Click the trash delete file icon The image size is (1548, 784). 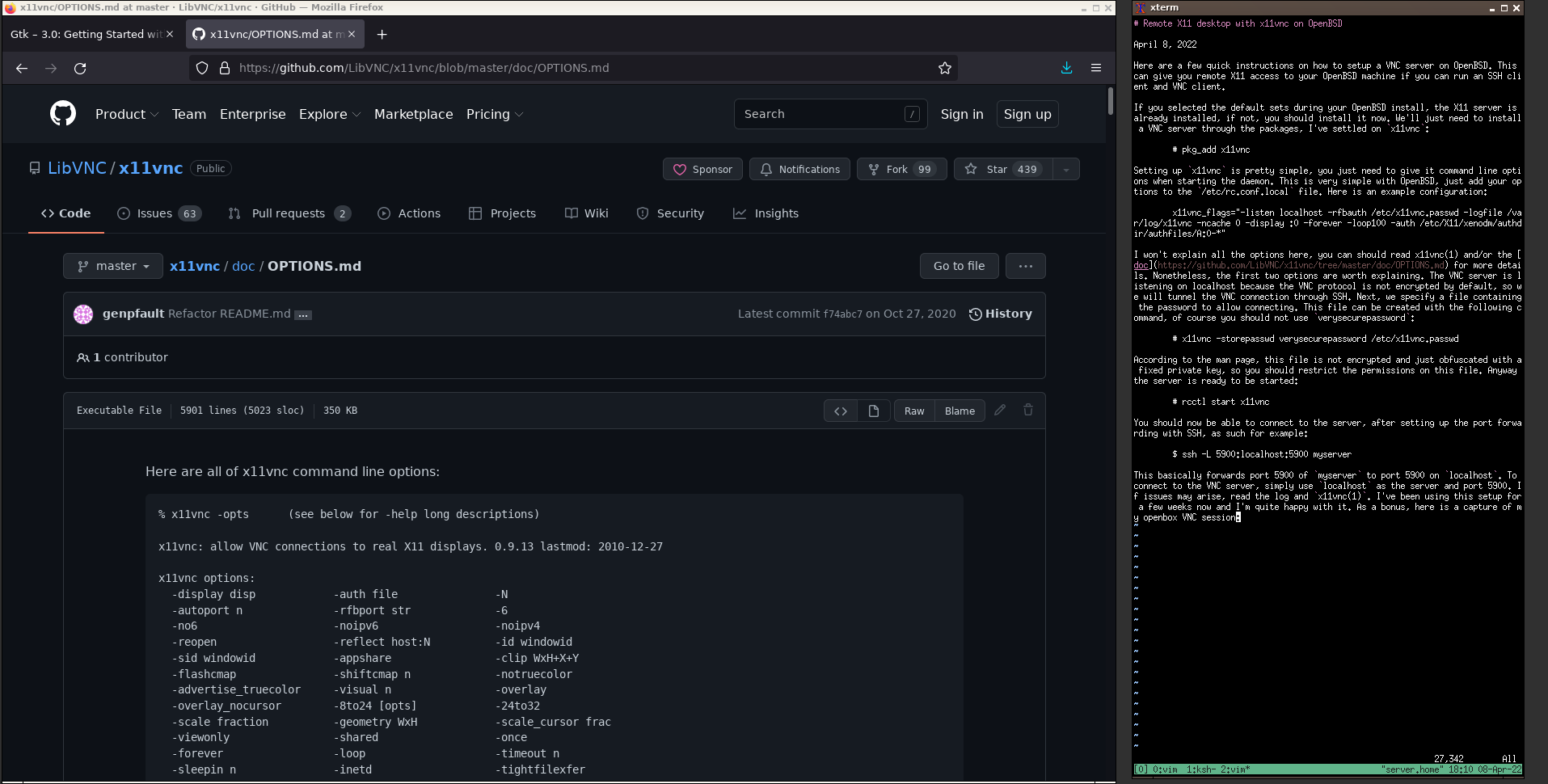[1028, 410]
